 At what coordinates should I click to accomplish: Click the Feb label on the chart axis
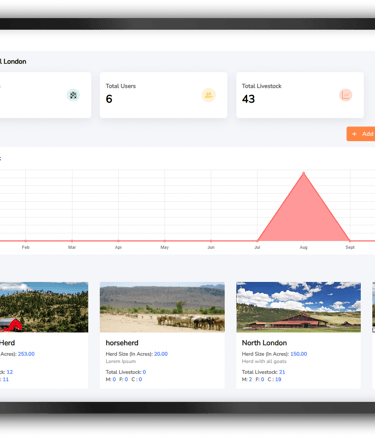[26, 247]
